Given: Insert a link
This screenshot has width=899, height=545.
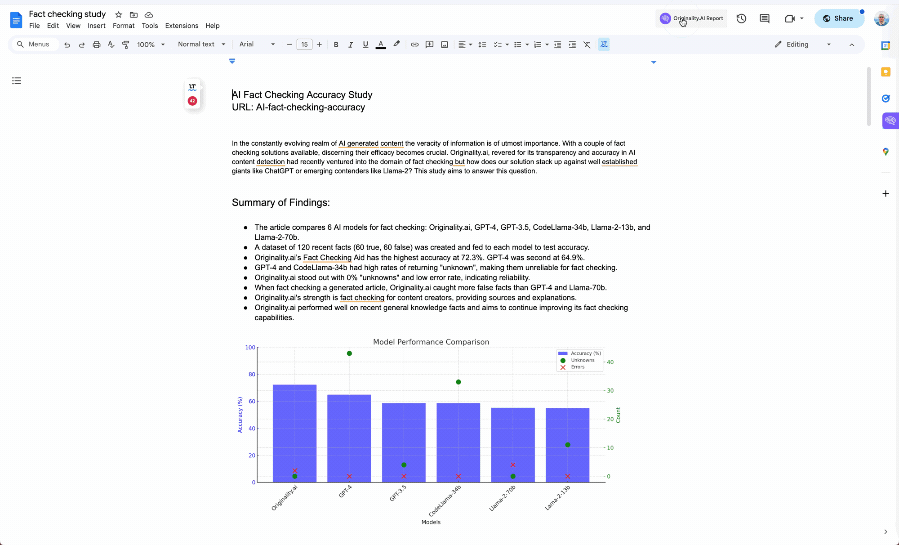Looking at the screenshot, I should pyautogui.click(x=415, y=45).
